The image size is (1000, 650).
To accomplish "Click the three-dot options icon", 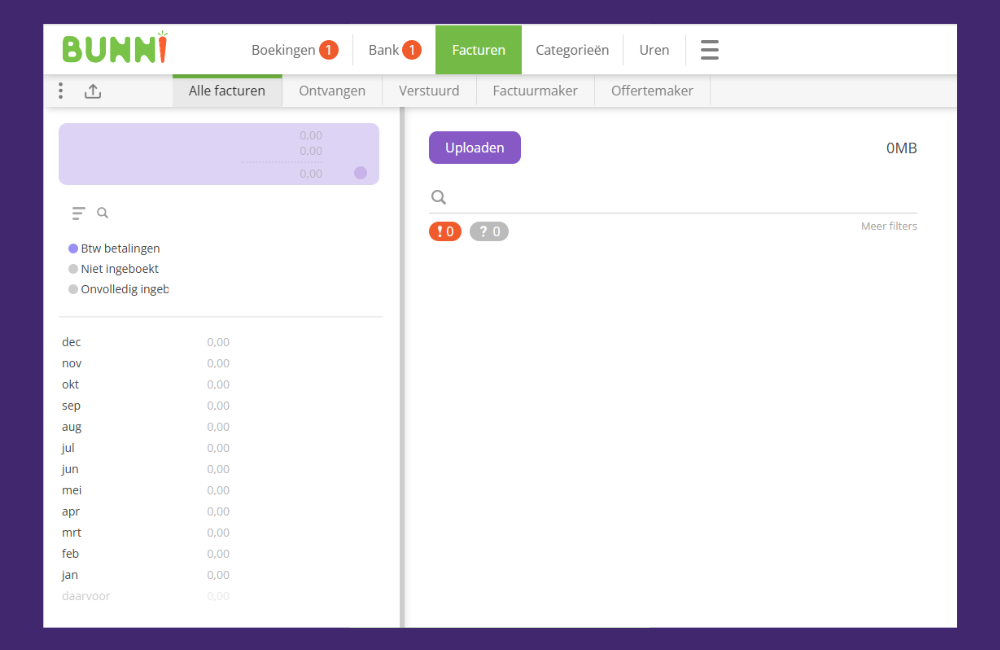I will [x=61, y=91].
